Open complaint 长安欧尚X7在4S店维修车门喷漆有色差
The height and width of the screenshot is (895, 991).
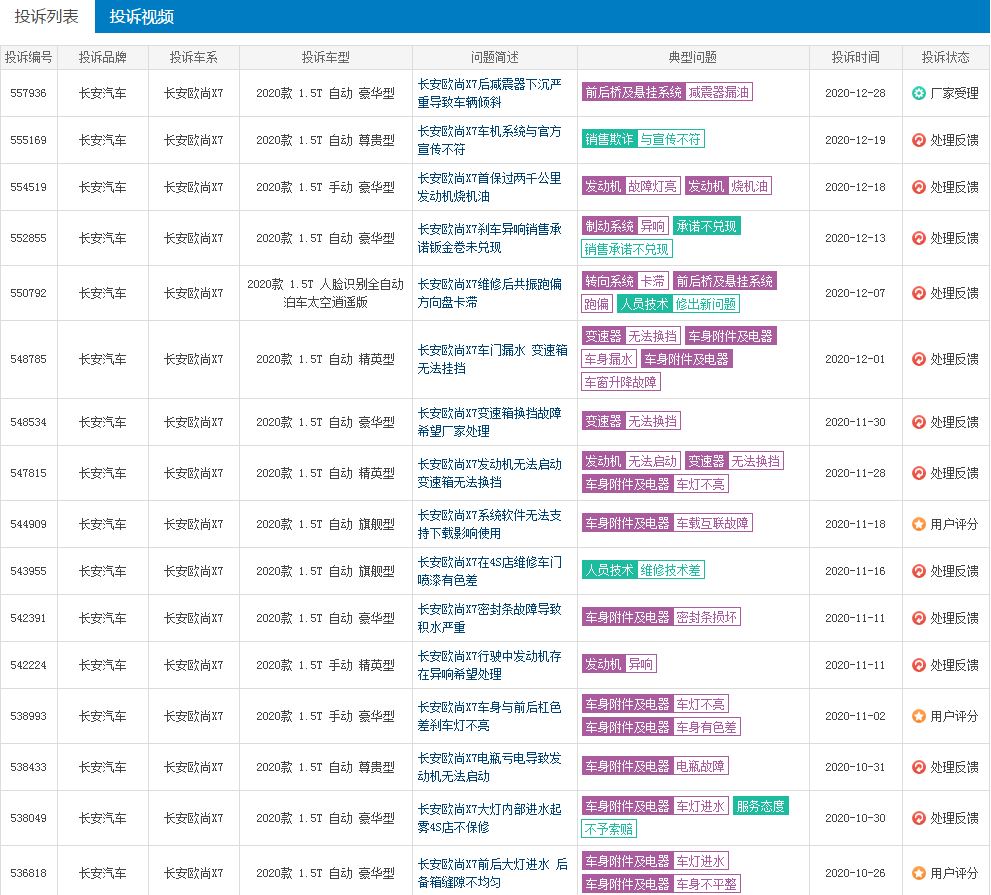(x=490, y=571)
